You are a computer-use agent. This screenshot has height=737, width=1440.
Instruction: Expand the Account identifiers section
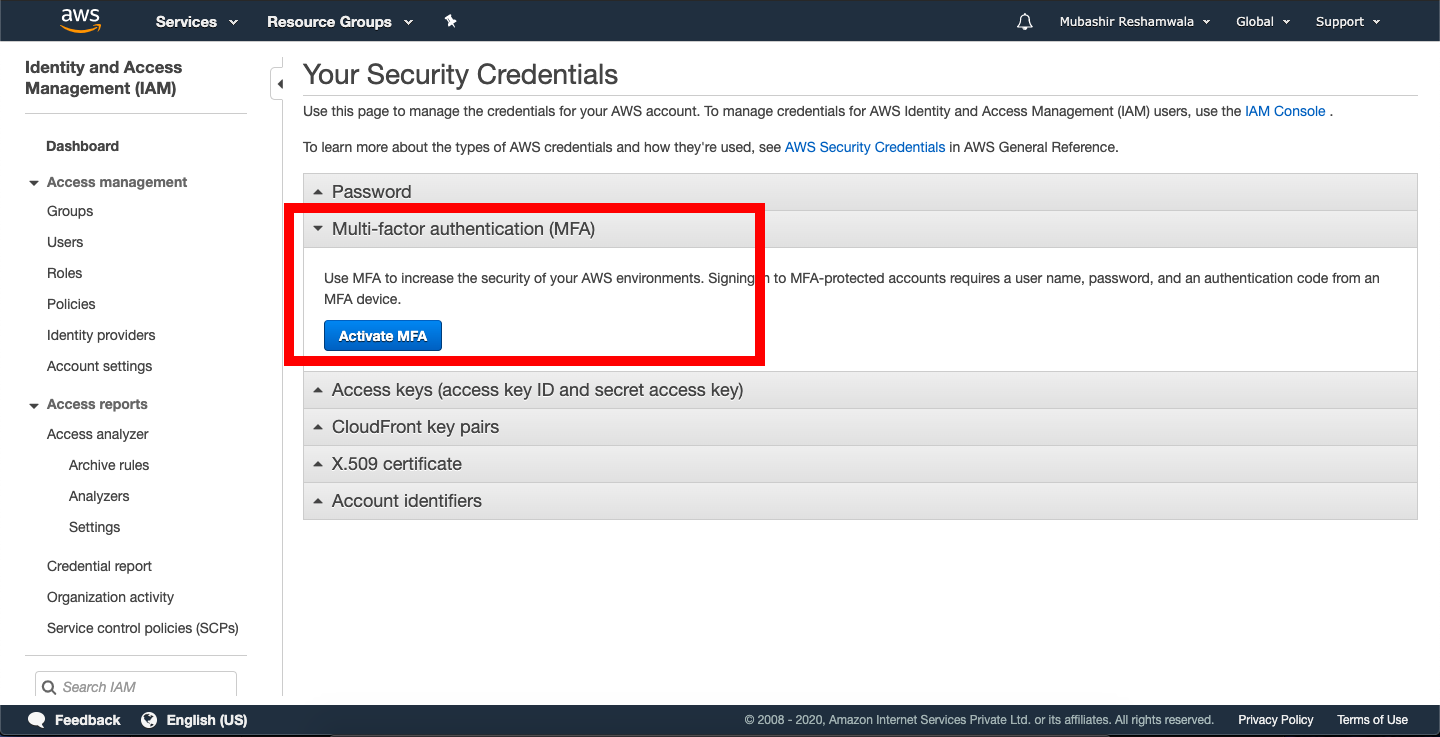860,501
